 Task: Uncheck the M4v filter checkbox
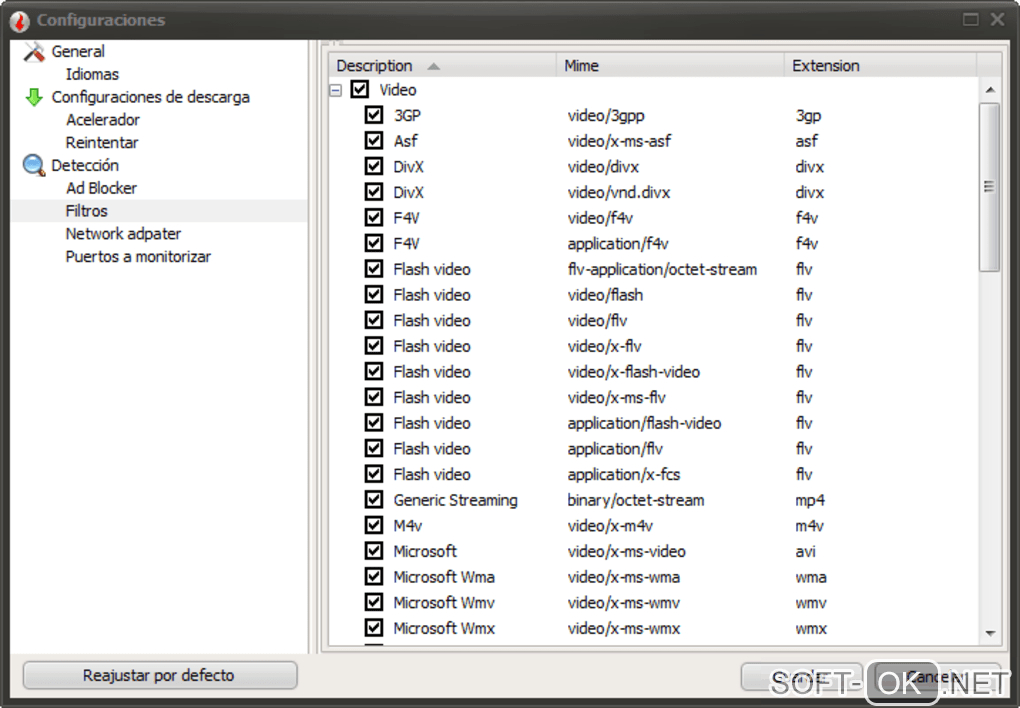373,525
